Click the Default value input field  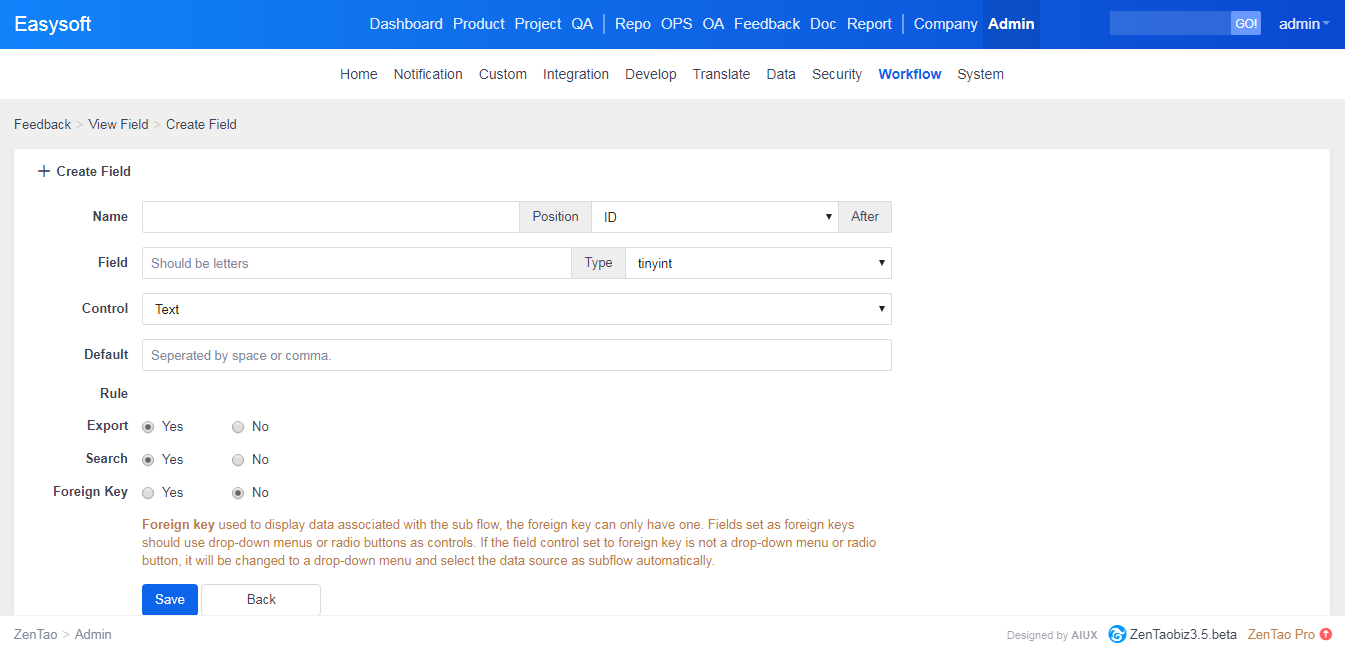[x=516, y=355]
